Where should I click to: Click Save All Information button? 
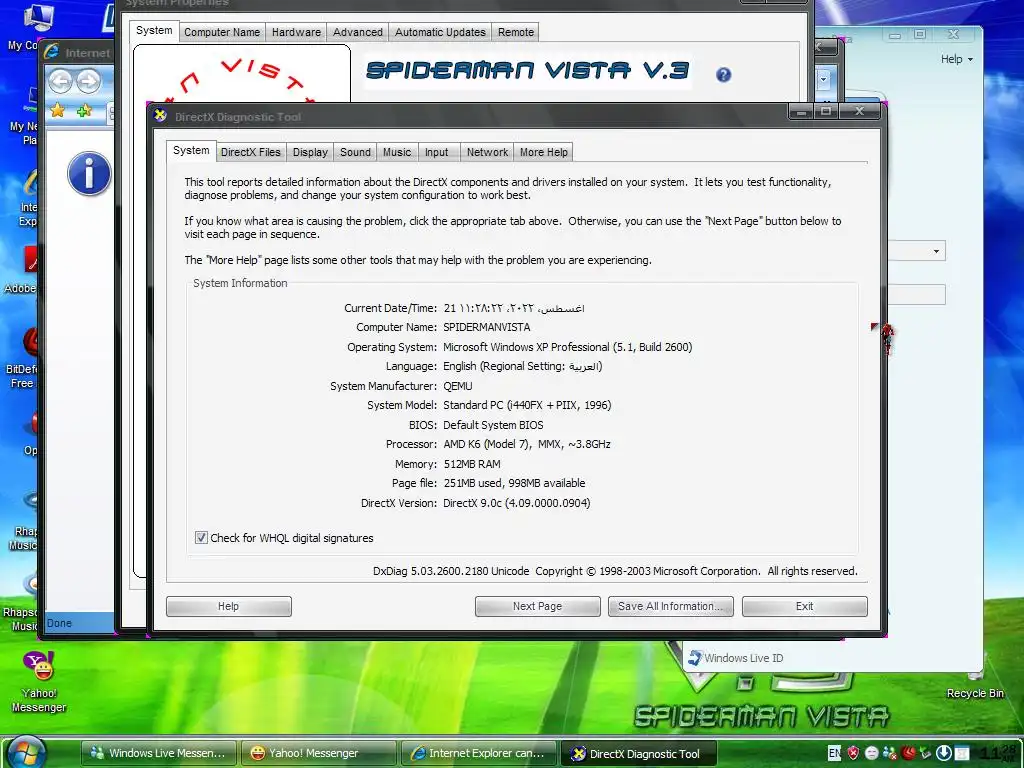pyautogui.click(x=671, y=606)
